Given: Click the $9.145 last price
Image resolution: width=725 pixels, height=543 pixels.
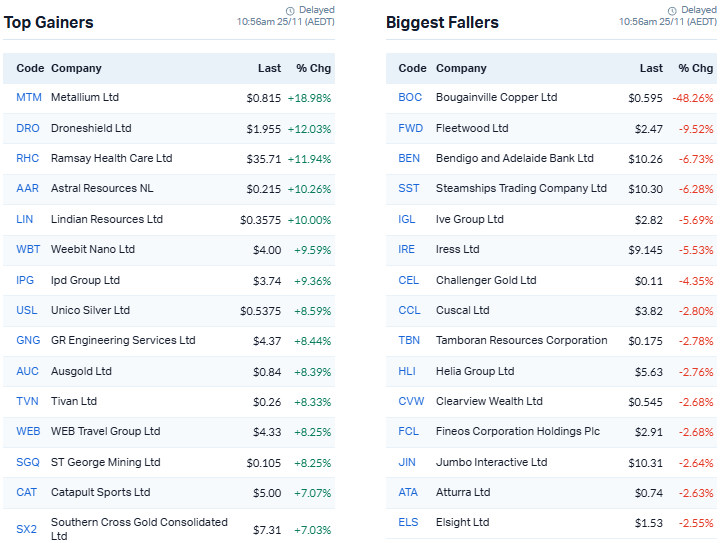Looking at the screenshot, I should tap(645, 250).
